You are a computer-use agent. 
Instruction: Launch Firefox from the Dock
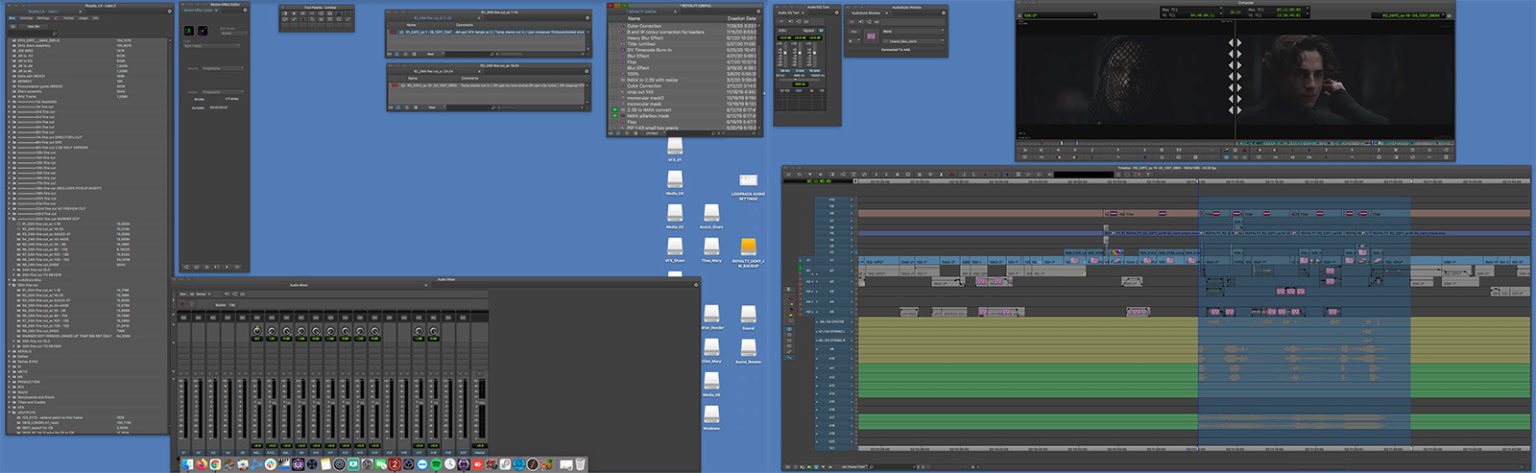pyautogui.click(x=201, y=464)
